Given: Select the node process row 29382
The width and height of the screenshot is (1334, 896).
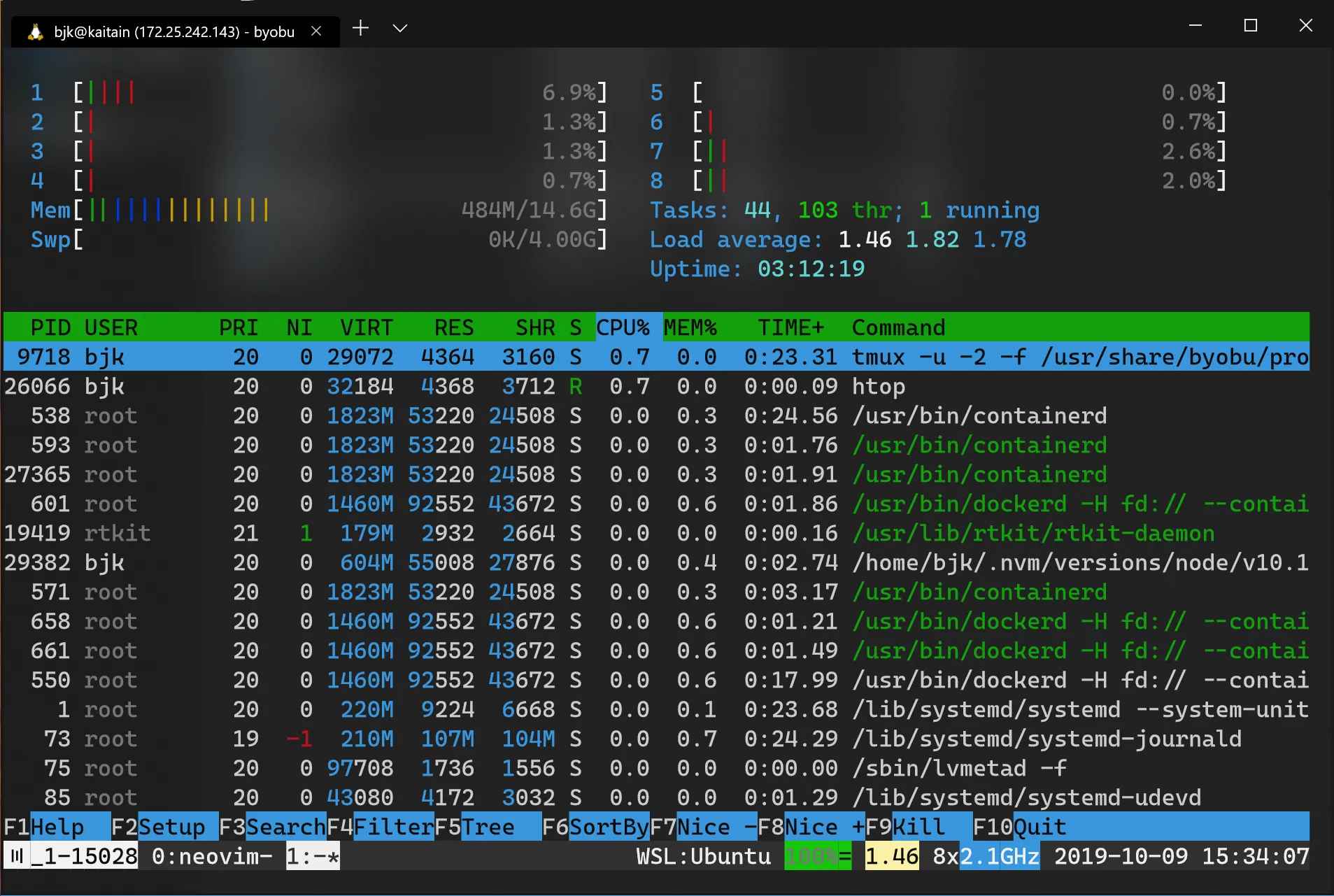Looking at the screenshot, I should click(x=656, y=562).
